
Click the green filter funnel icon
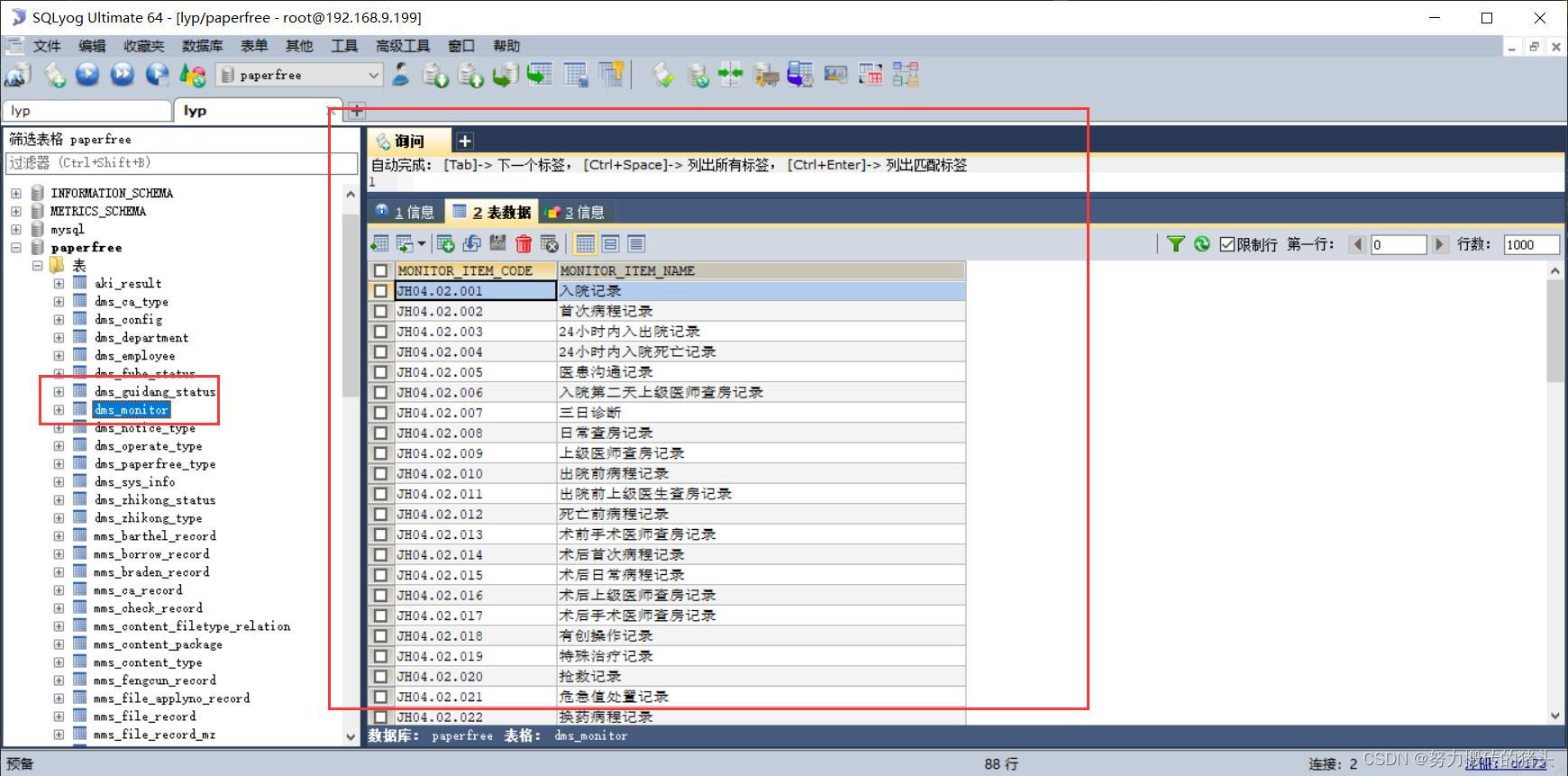[x=1176, y=243]
